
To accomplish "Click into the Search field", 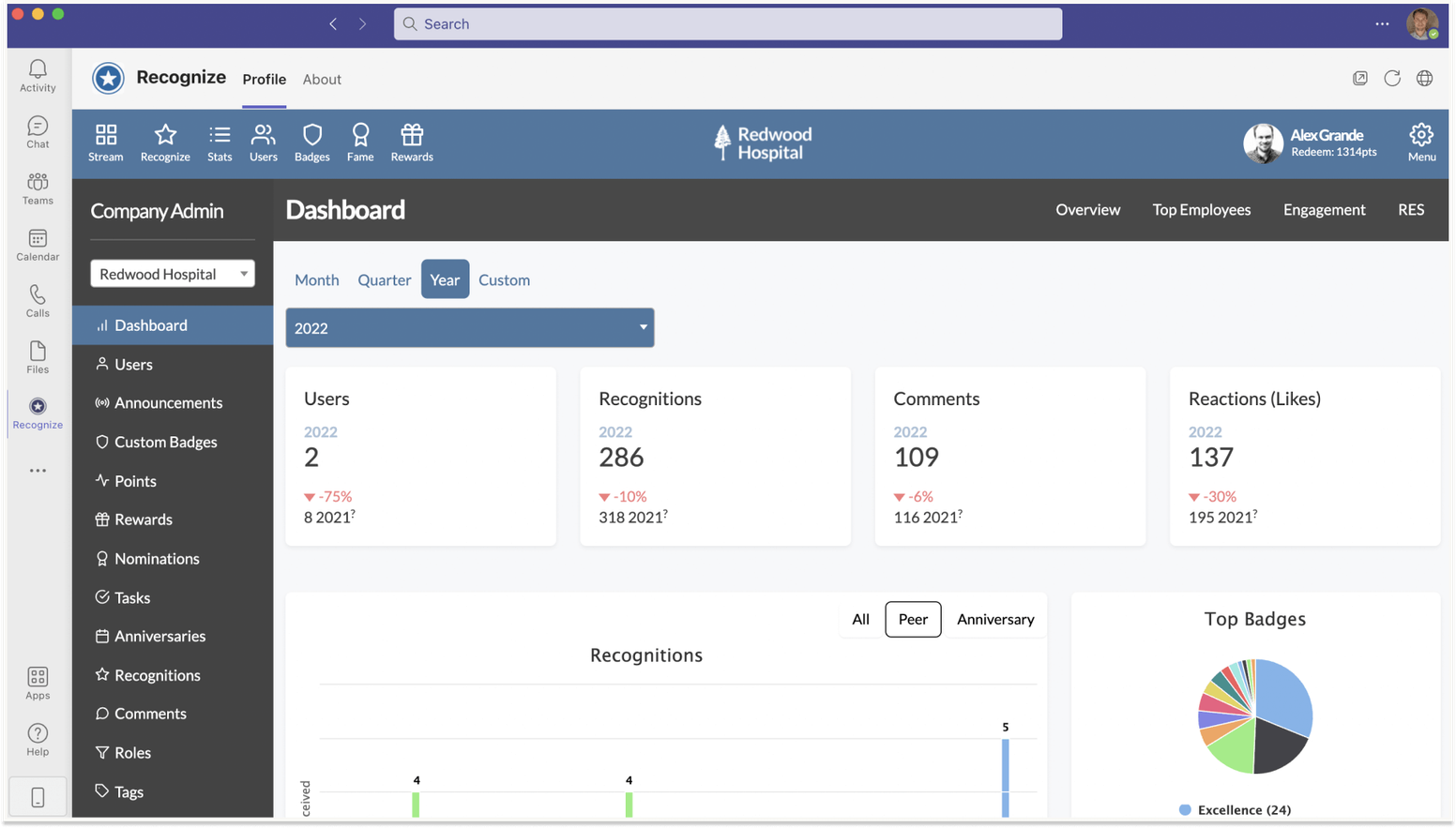I will (728, 24).
